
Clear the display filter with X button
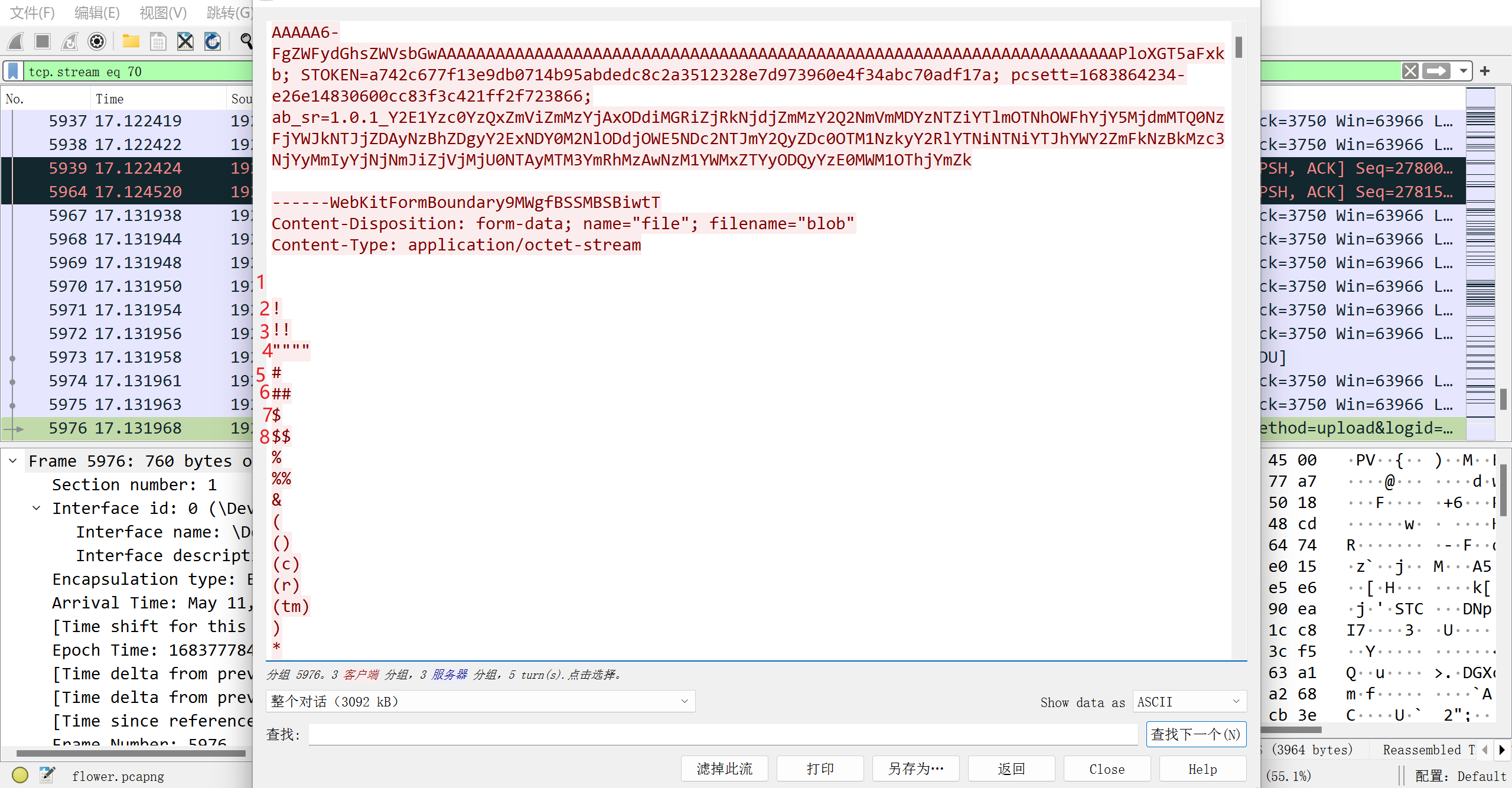(1410, 71)
